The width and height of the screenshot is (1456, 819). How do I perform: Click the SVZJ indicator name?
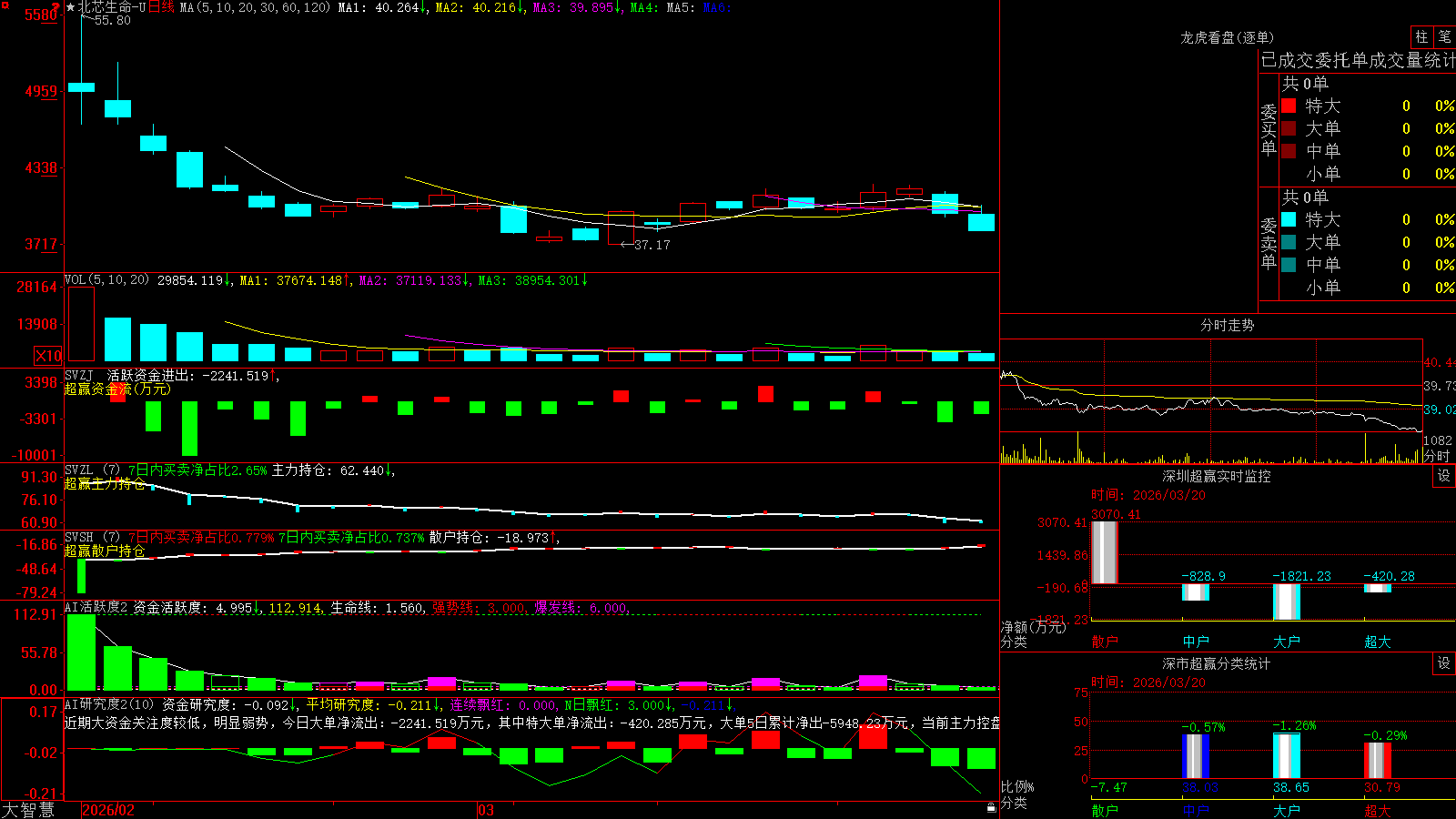79,375
